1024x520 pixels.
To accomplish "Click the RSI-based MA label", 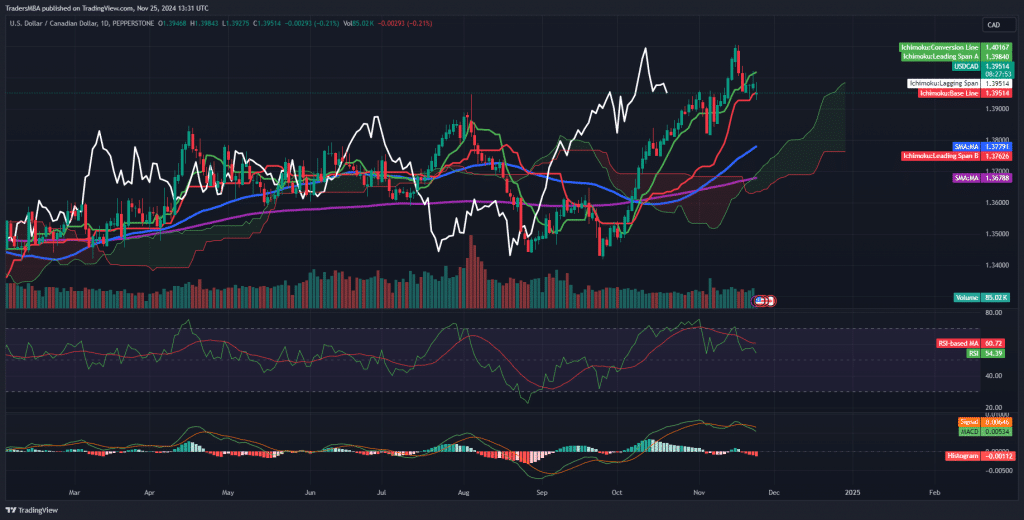I will click(958, 343).
